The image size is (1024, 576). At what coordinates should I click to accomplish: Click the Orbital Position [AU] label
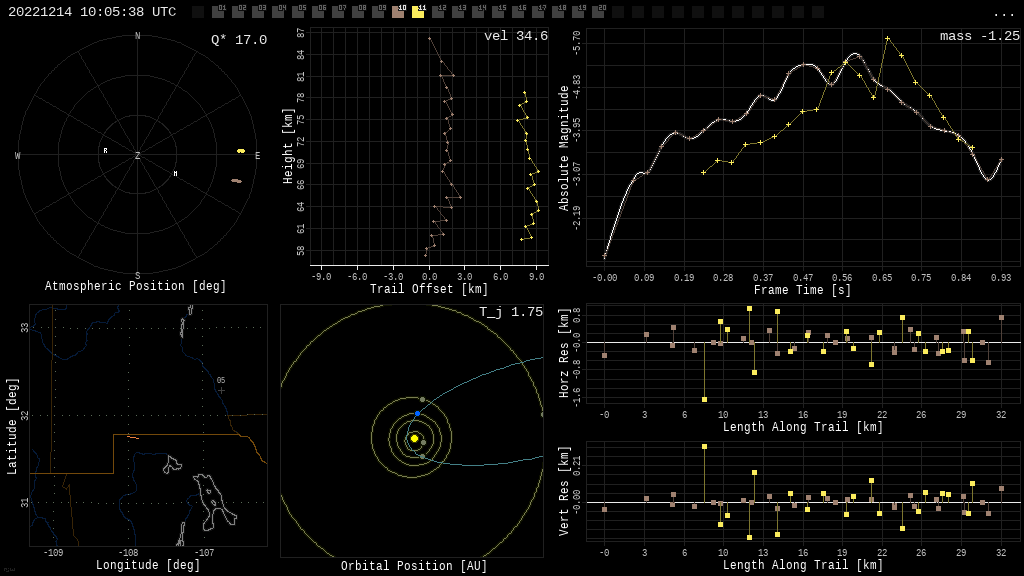click(414, 566)
